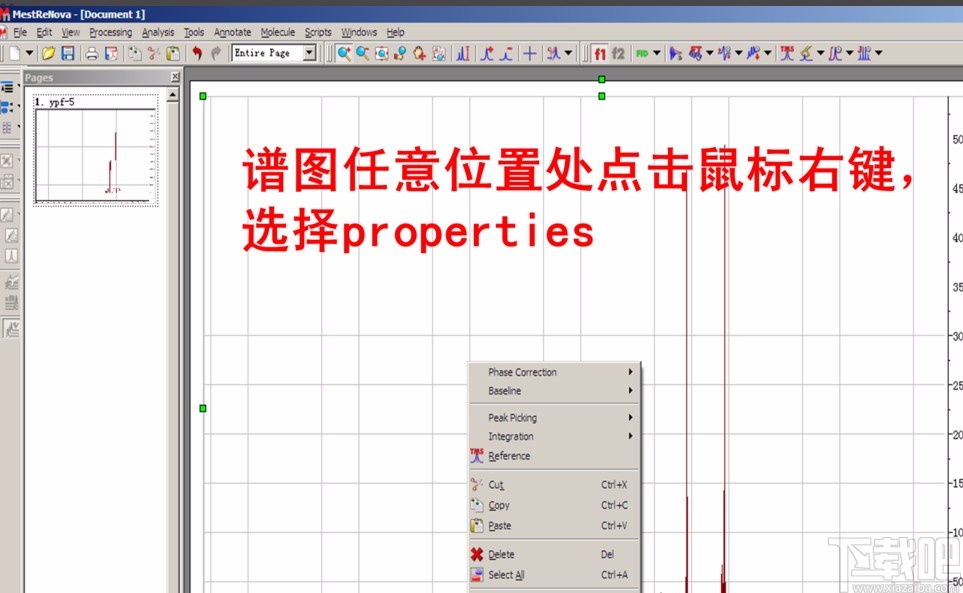Undo last action with red arrow

click(197, 53)
